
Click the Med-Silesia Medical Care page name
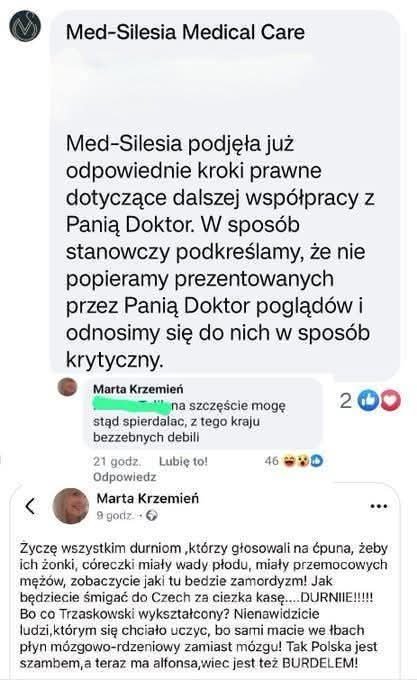click(x=185, y=32)
